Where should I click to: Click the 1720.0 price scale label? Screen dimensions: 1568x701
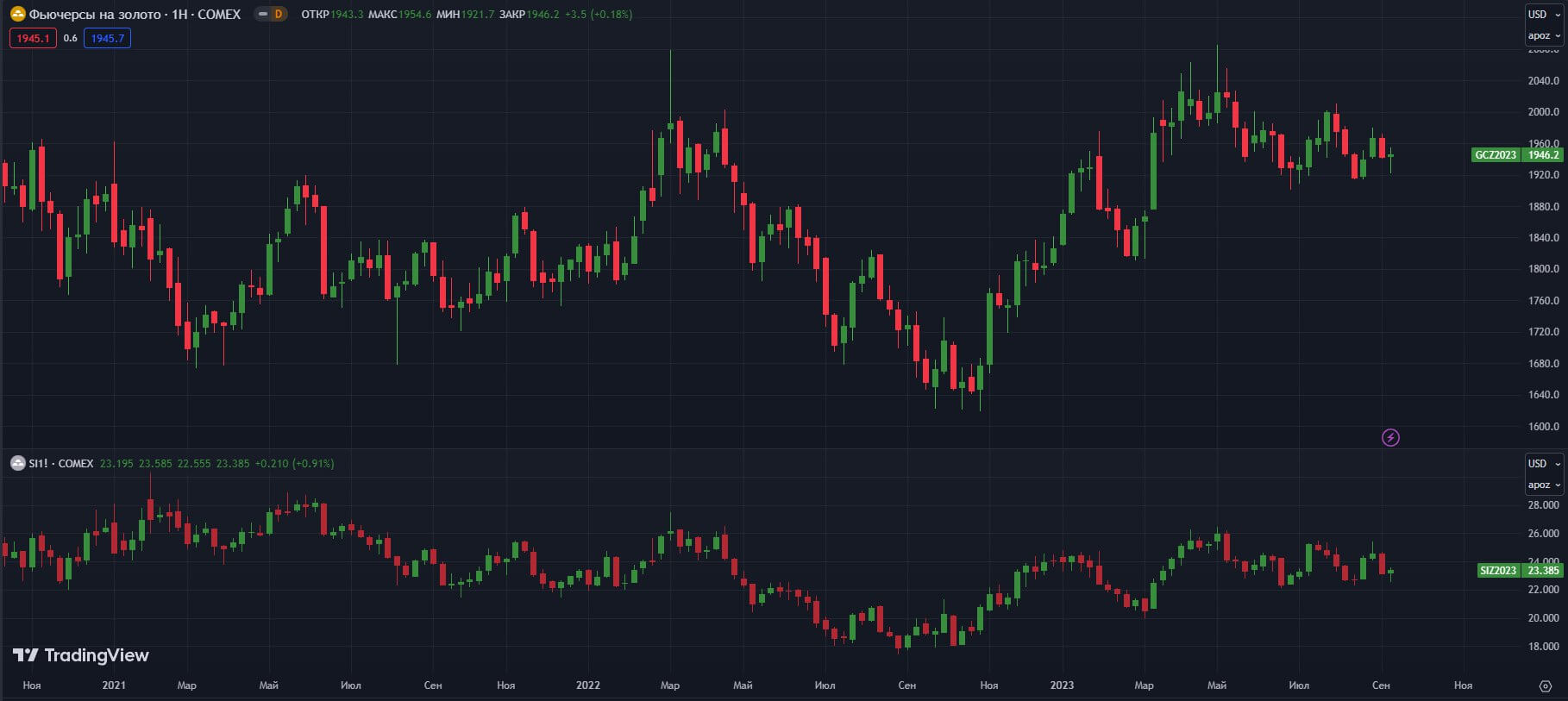click(x=1544, y=332)
